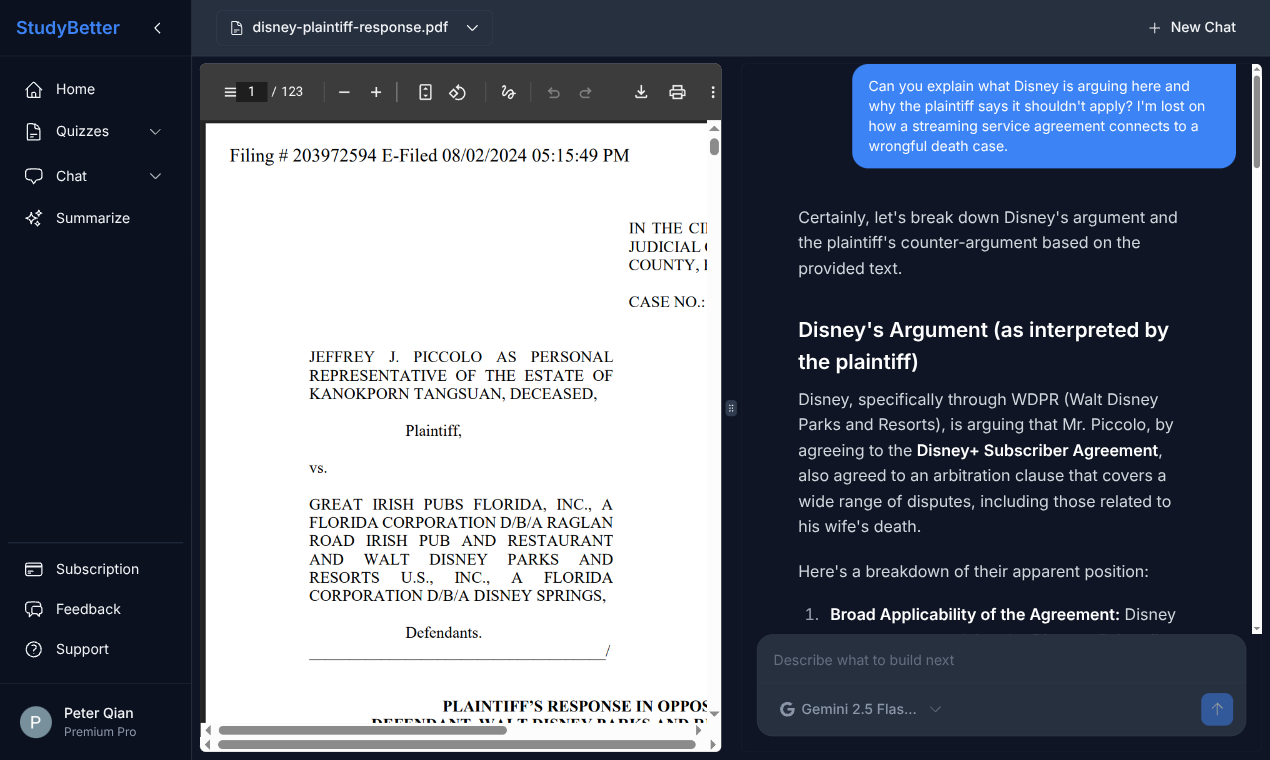Open the Summarize section
This screenshot has width=1270, height=760.
[x=92, y=218]
